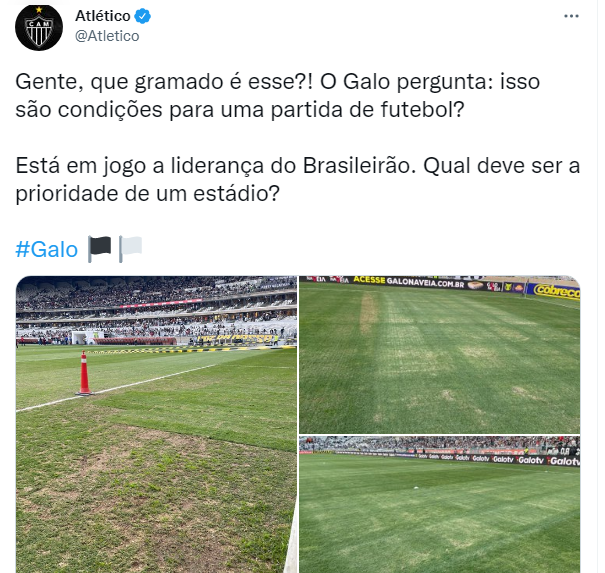This screenshot has height=573, width=605.
Task: Open the three-dot more options menu
Action: [571, 16]
